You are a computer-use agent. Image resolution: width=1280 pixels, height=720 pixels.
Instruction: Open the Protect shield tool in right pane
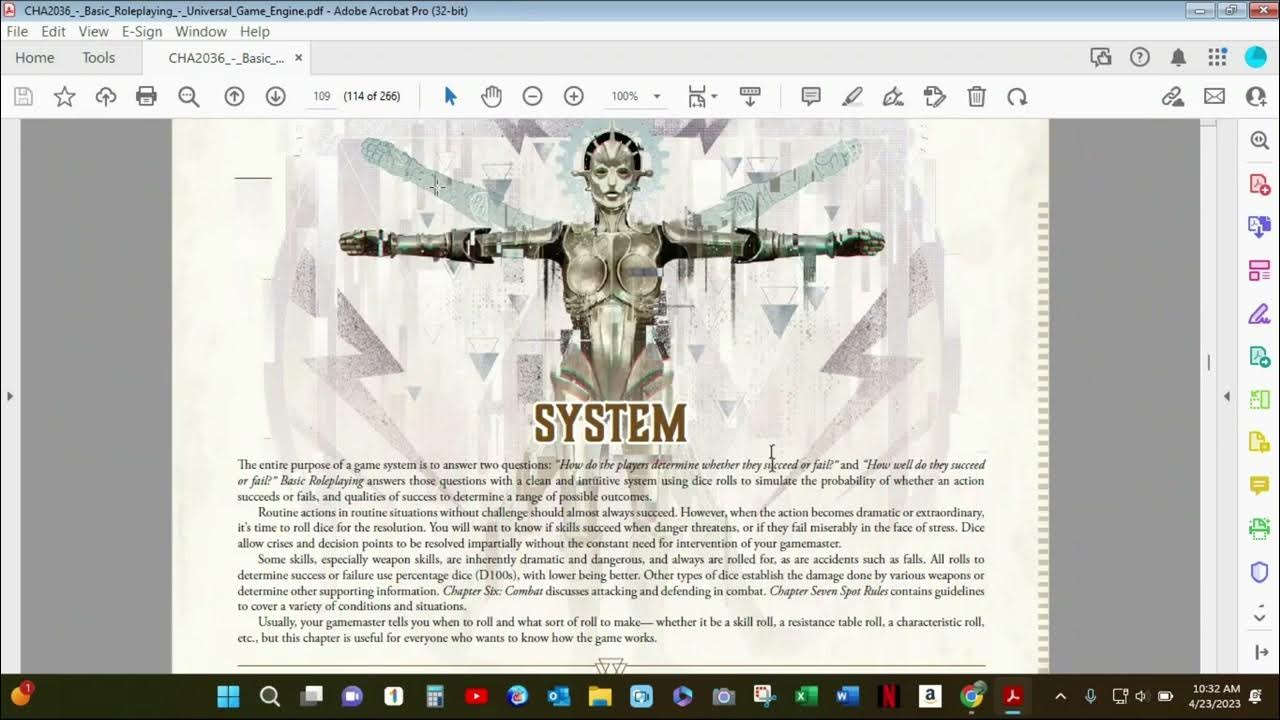(1259, 572)
